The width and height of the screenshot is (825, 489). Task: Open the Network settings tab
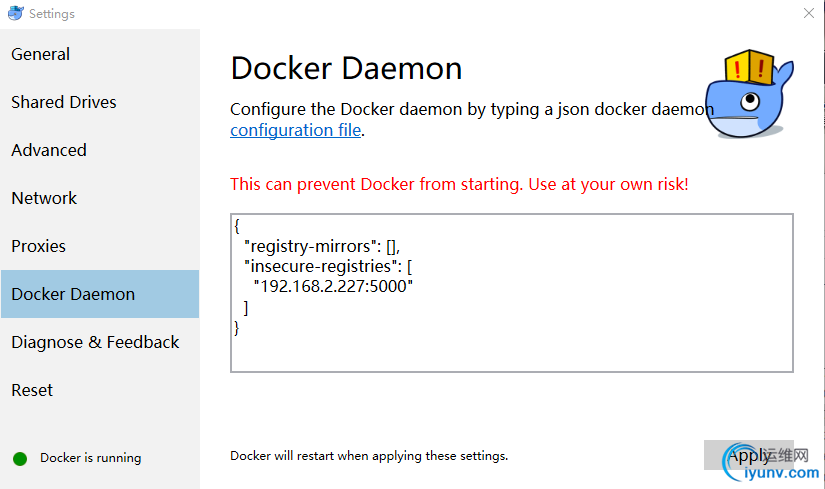(x=99, y=198)
